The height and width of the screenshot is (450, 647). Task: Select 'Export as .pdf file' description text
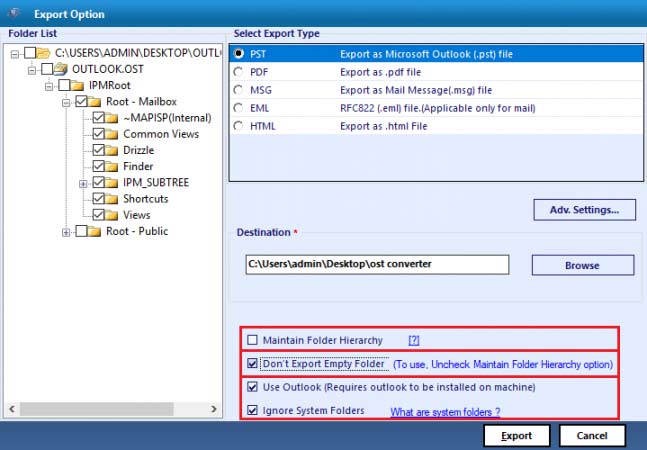click(x=380, y=72)
